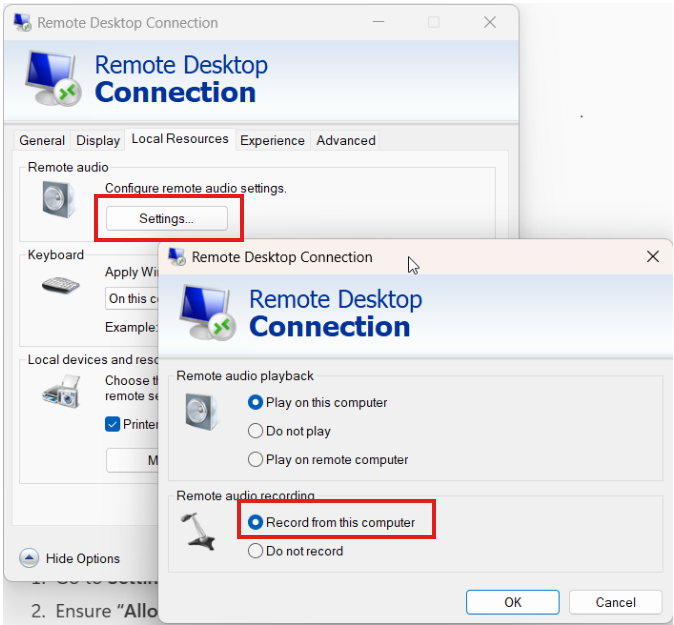Screen dimensions: 674x625
Task: Toggle the Printers checkbox
Action: pos(113,424)
